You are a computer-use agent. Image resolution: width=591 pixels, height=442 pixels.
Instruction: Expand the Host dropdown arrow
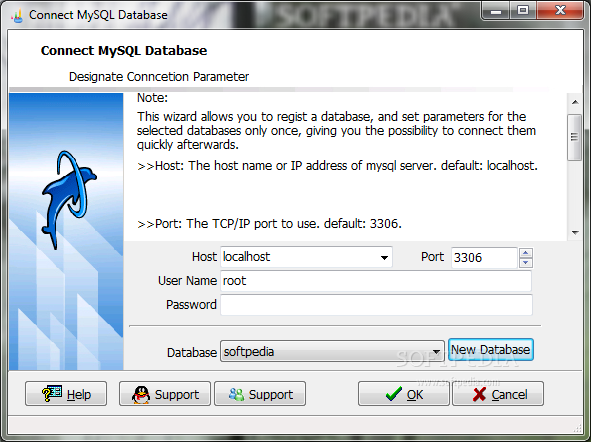[x=384, y=258]
